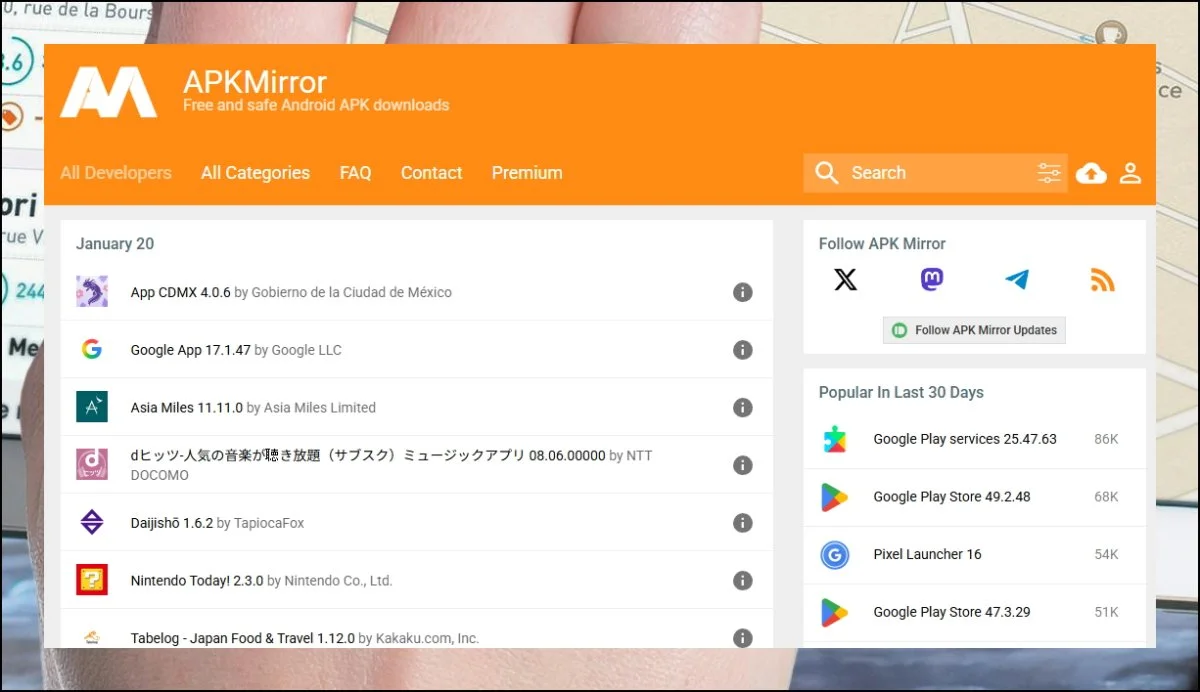Click the APKMirror logo icon

click(108, 92)
